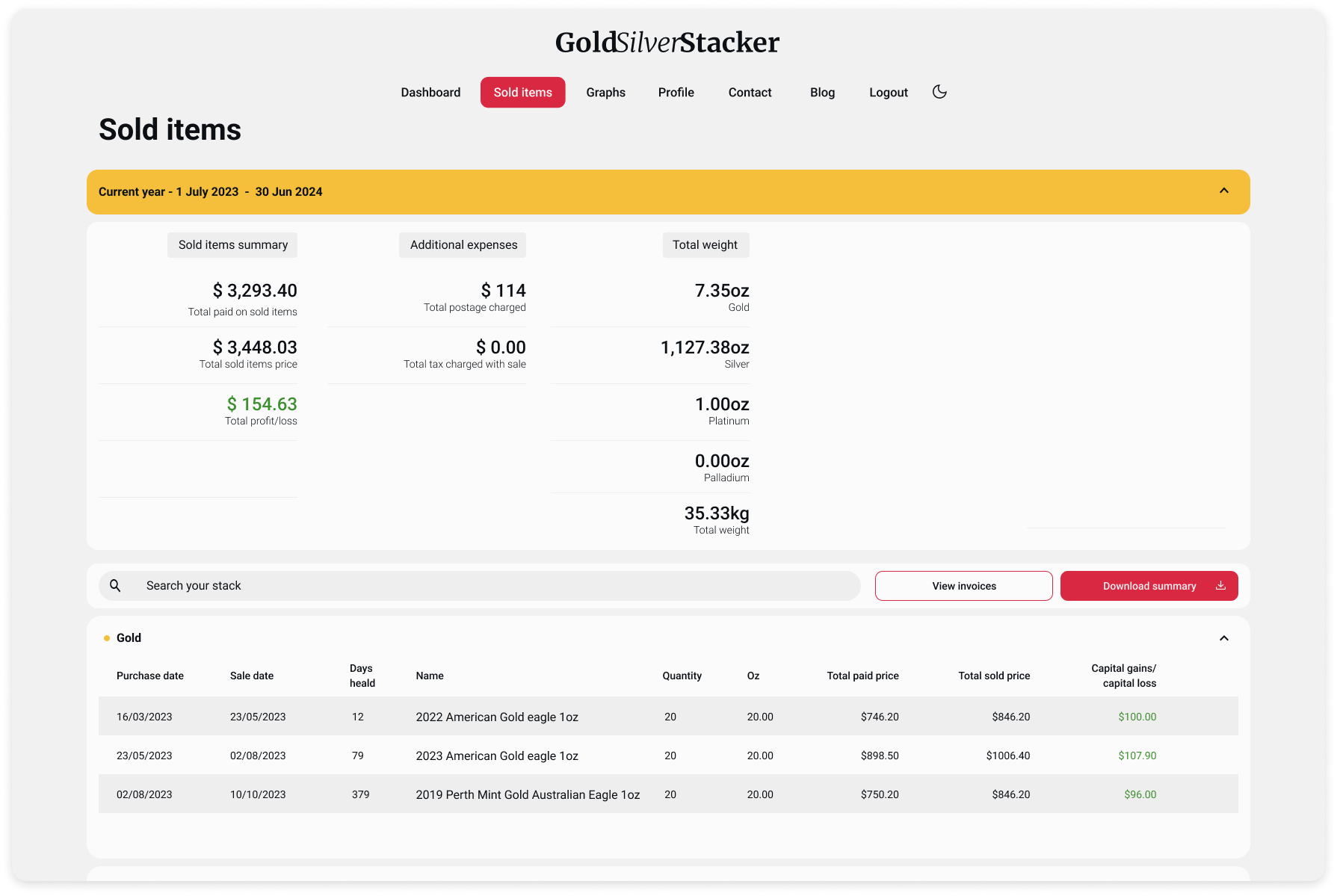Screen dimensions: 1337x896
Task: Select the Contact navigation link
Action: pyautogui.click(x=750, y=92)
